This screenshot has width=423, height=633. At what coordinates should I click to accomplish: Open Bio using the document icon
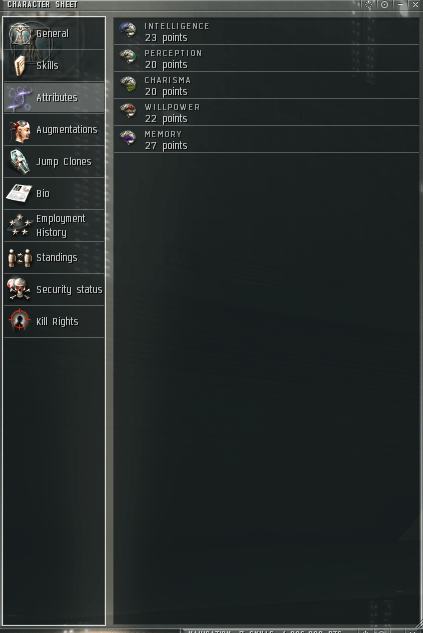click(19, 193)
